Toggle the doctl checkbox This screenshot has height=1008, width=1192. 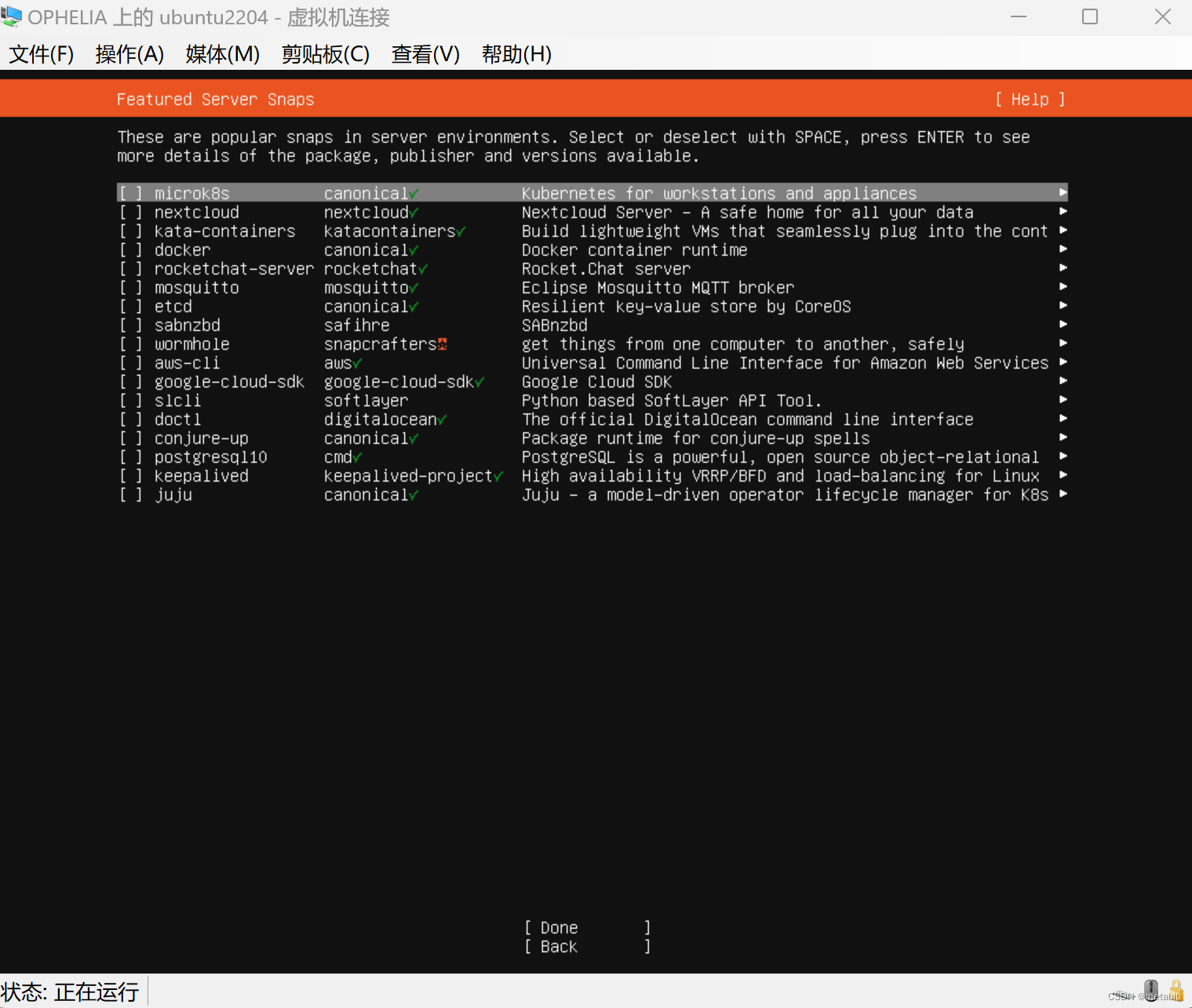click(x=131, y=419)
